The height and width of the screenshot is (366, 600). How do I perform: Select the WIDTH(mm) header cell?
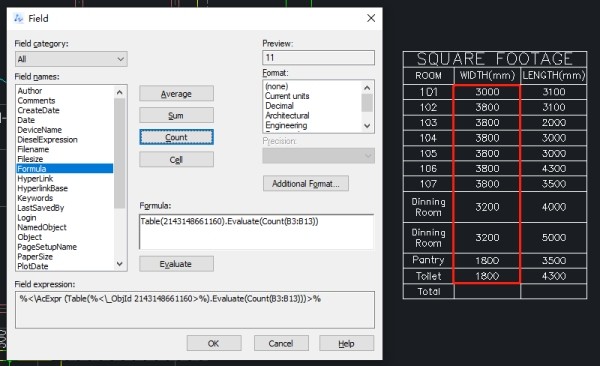pyautogui.click(x=487, y=75)
